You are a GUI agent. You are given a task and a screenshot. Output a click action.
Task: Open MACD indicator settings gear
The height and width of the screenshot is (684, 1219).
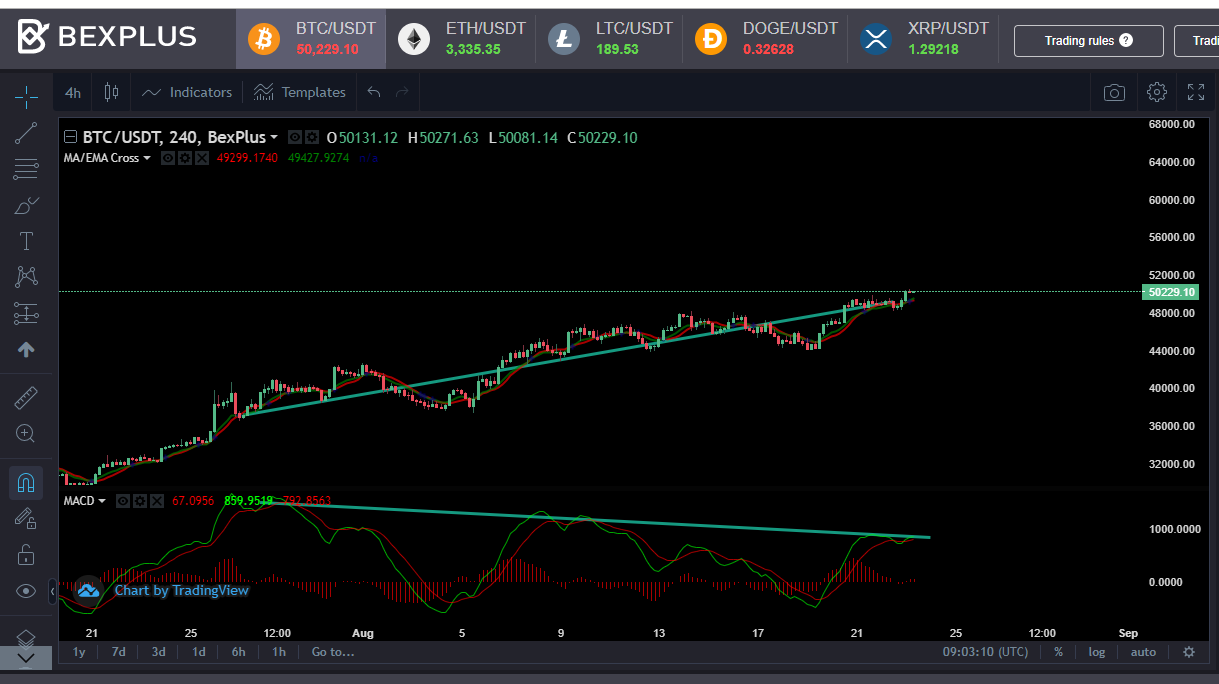pyautogui.click(x=140, y=500)
